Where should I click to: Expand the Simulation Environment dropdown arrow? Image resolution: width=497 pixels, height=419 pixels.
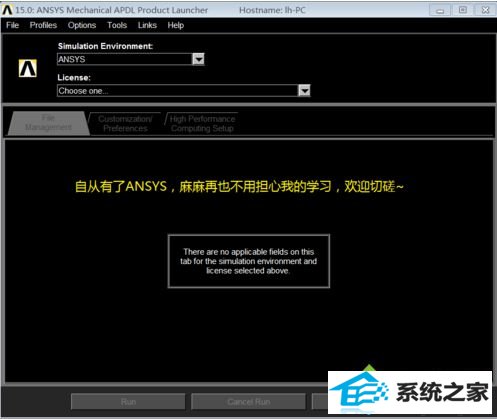point(199,59)
